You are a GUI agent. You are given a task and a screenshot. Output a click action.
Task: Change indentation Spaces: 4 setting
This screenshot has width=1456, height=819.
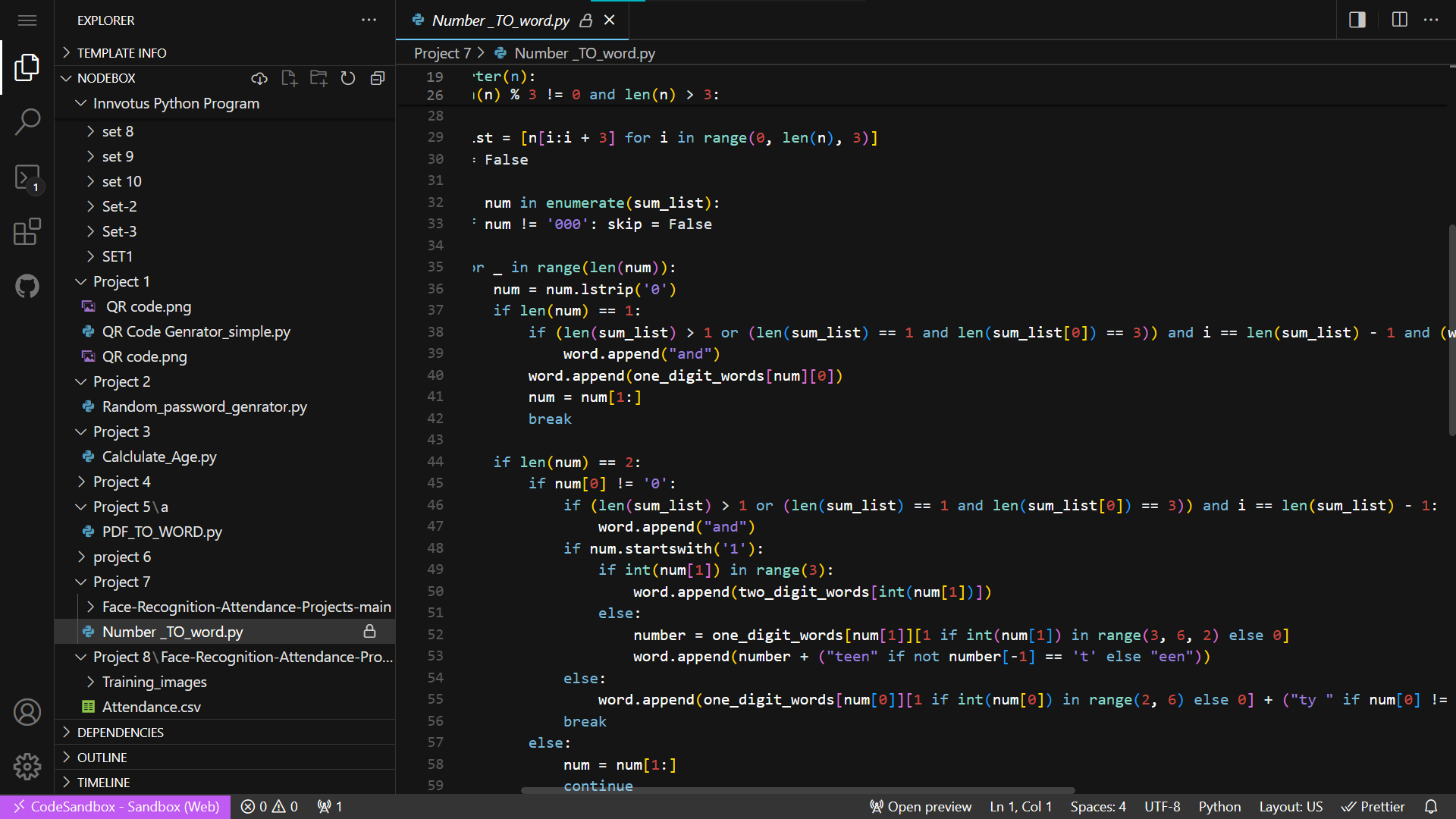[1098, 807]
